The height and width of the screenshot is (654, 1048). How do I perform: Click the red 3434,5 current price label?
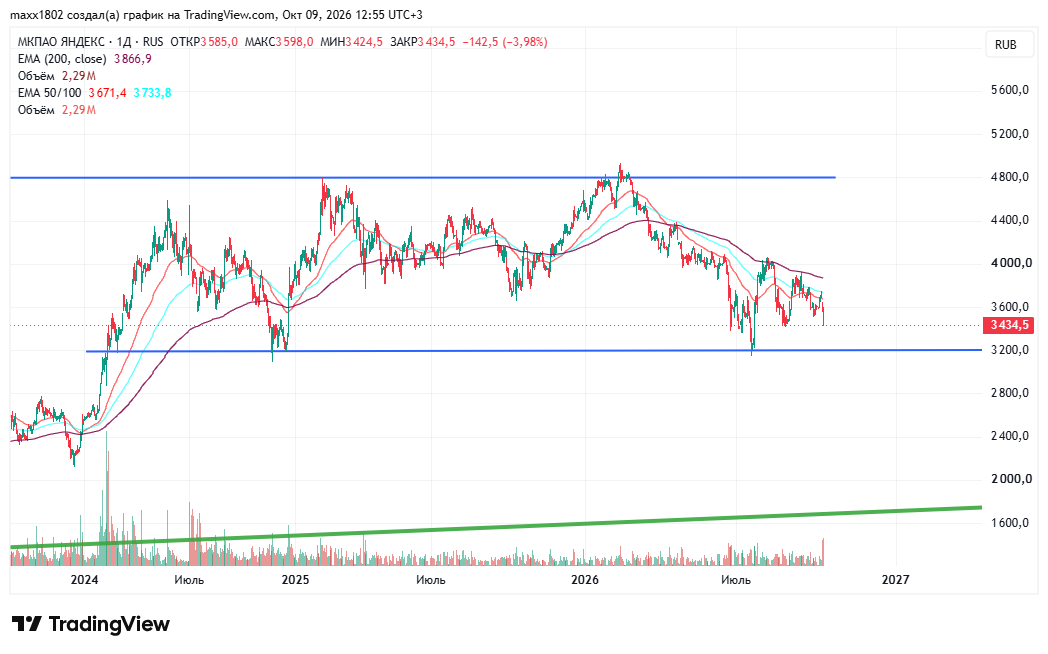1009,325
